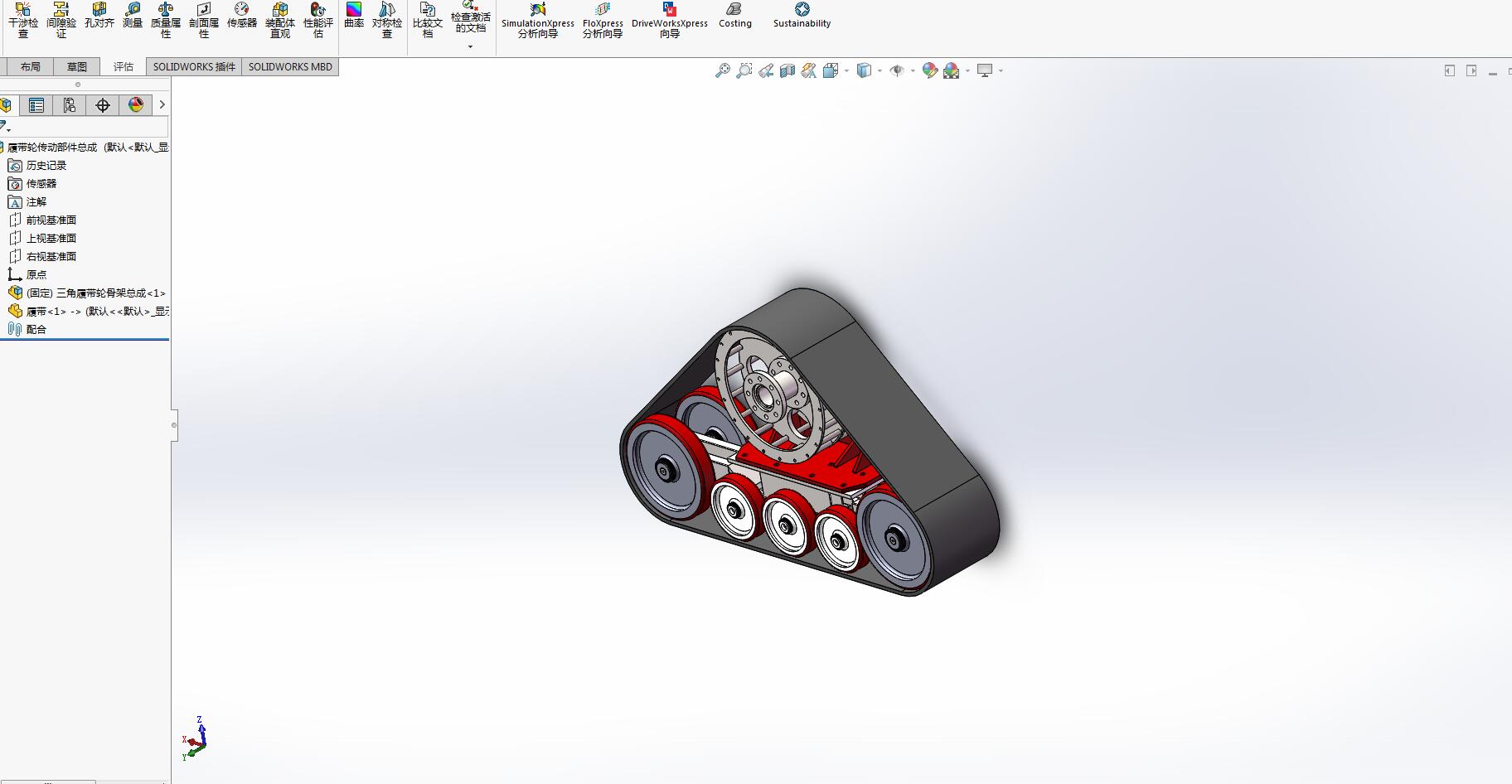Expand more manager tabs with right chevron

tap(162, 105)
